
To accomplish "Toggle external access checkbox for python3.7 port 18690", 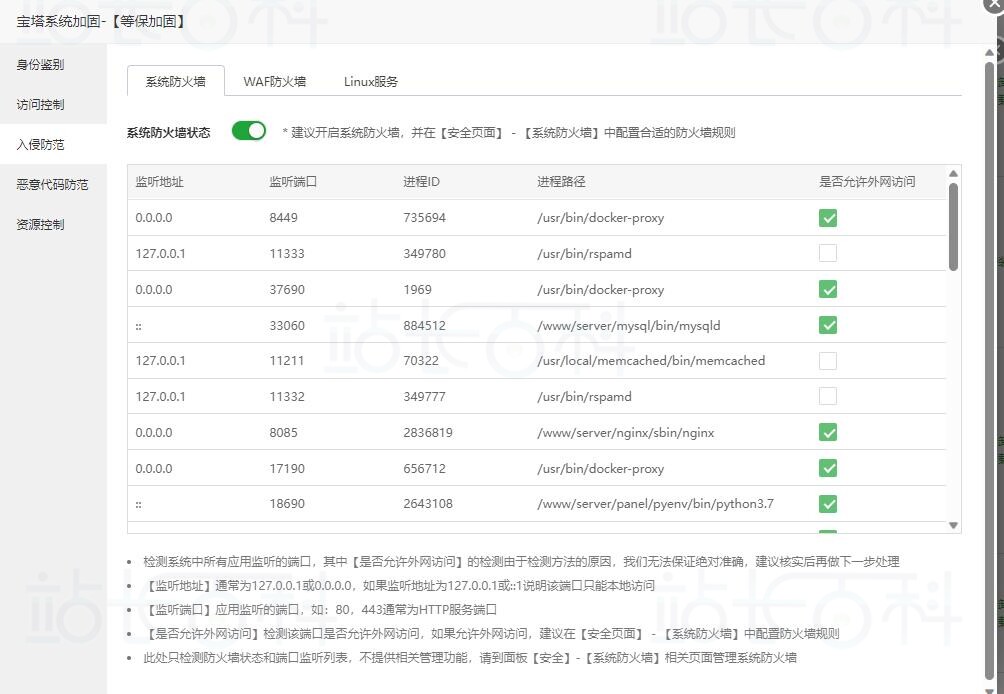I will (828, 504).
